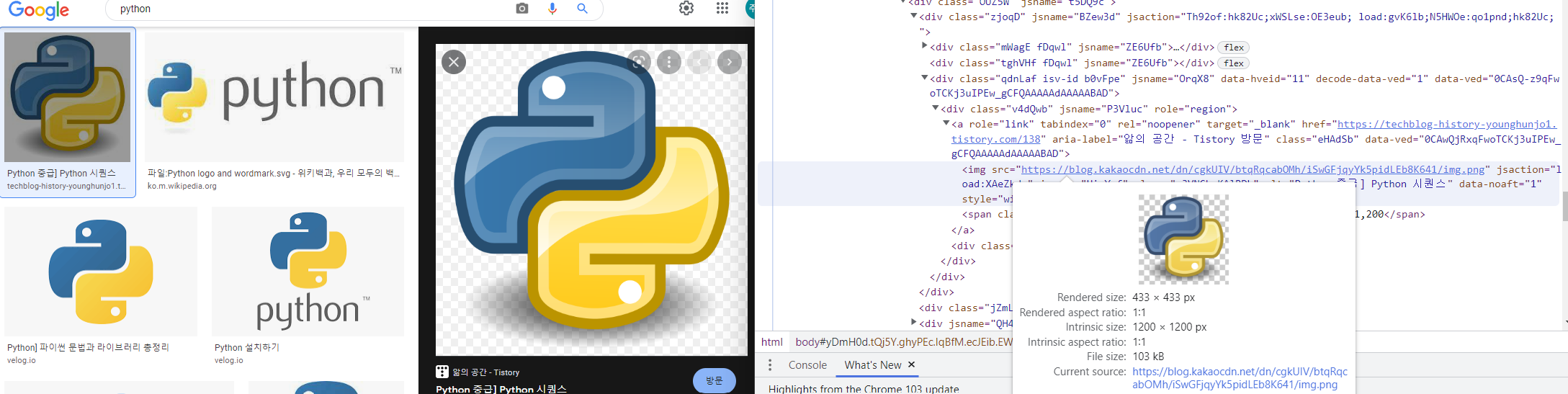This screenshot has width=1568, height=394.
Task: Open img src blog.kakaocdn.net link
Action: (1253, 170)
